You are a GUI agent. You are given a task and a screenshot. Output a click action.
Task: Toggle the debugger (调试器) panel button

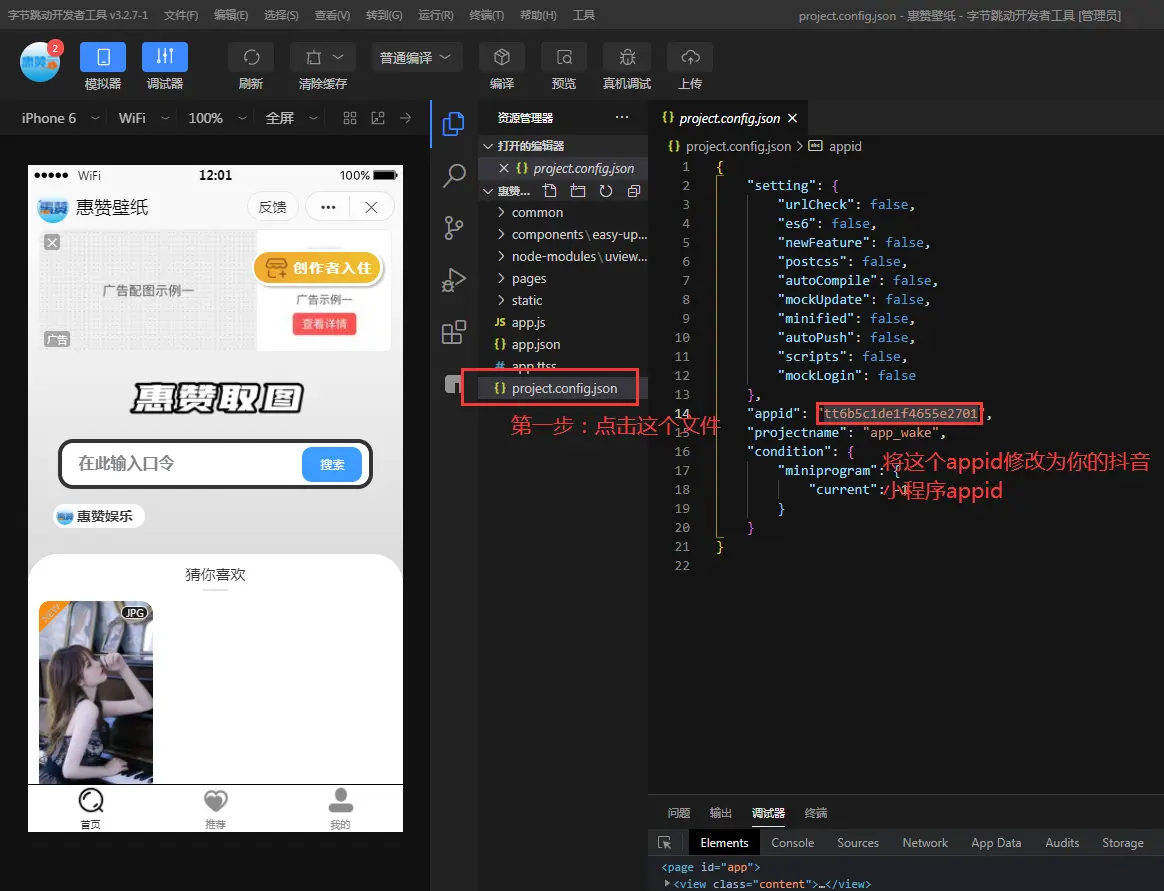coord(165,57)
